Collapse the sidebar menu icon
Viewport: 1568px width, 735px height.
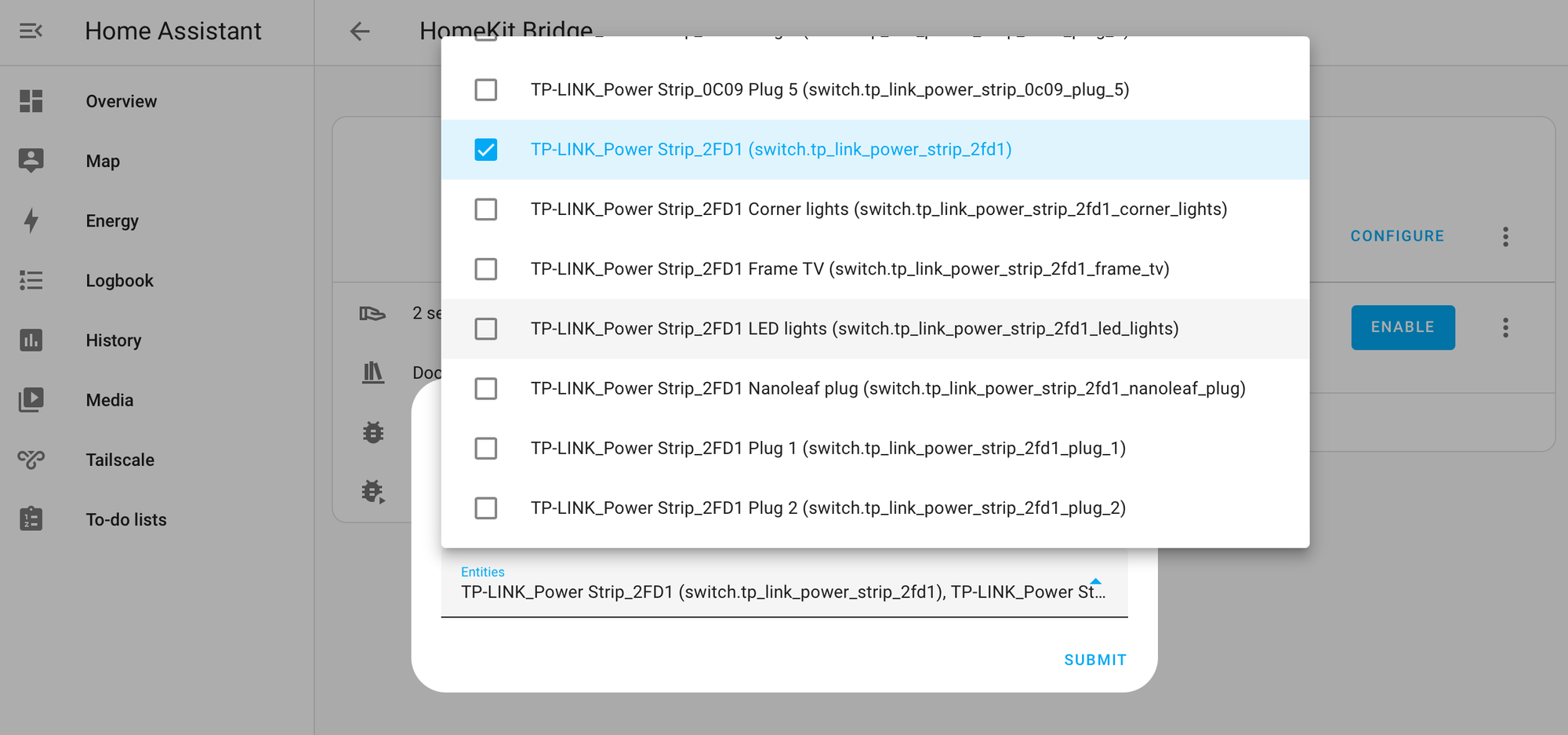pos(31,31)
